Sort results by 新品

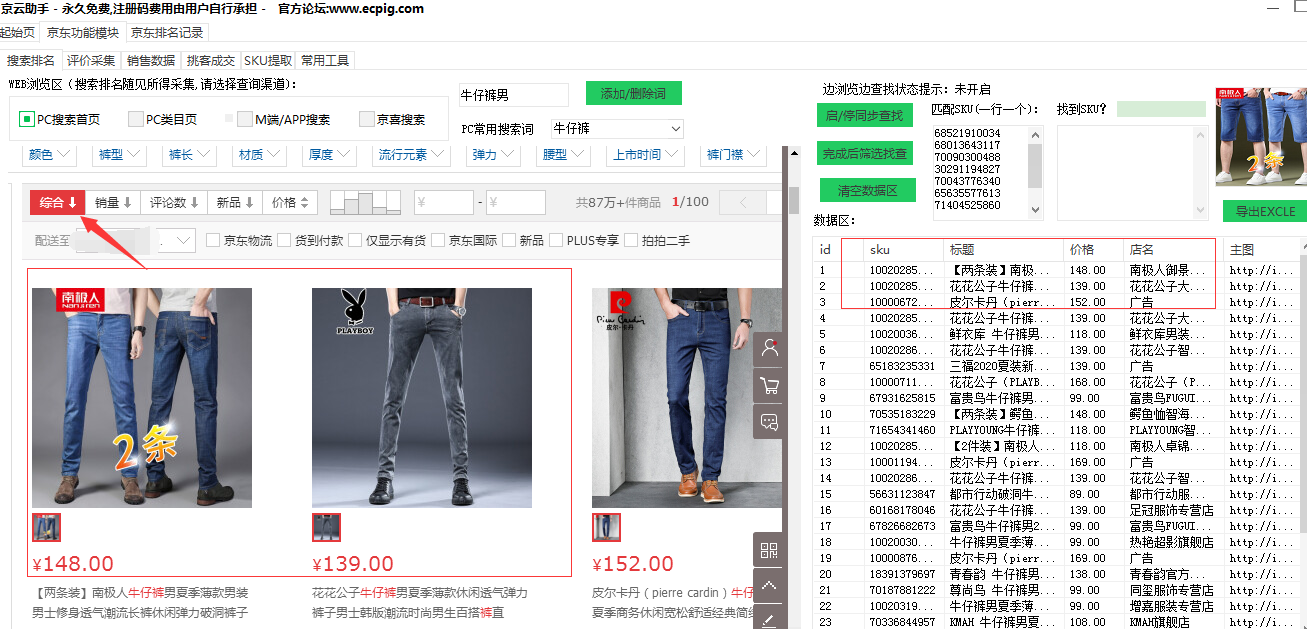pos(236,202)
